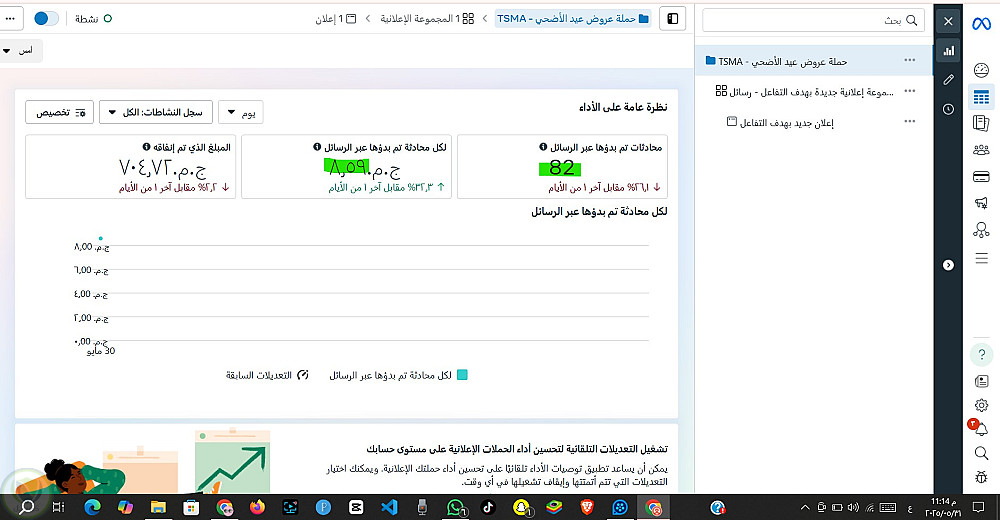Select the Campaigns table icon in sidebar
1000x520 pixels.
981,97
